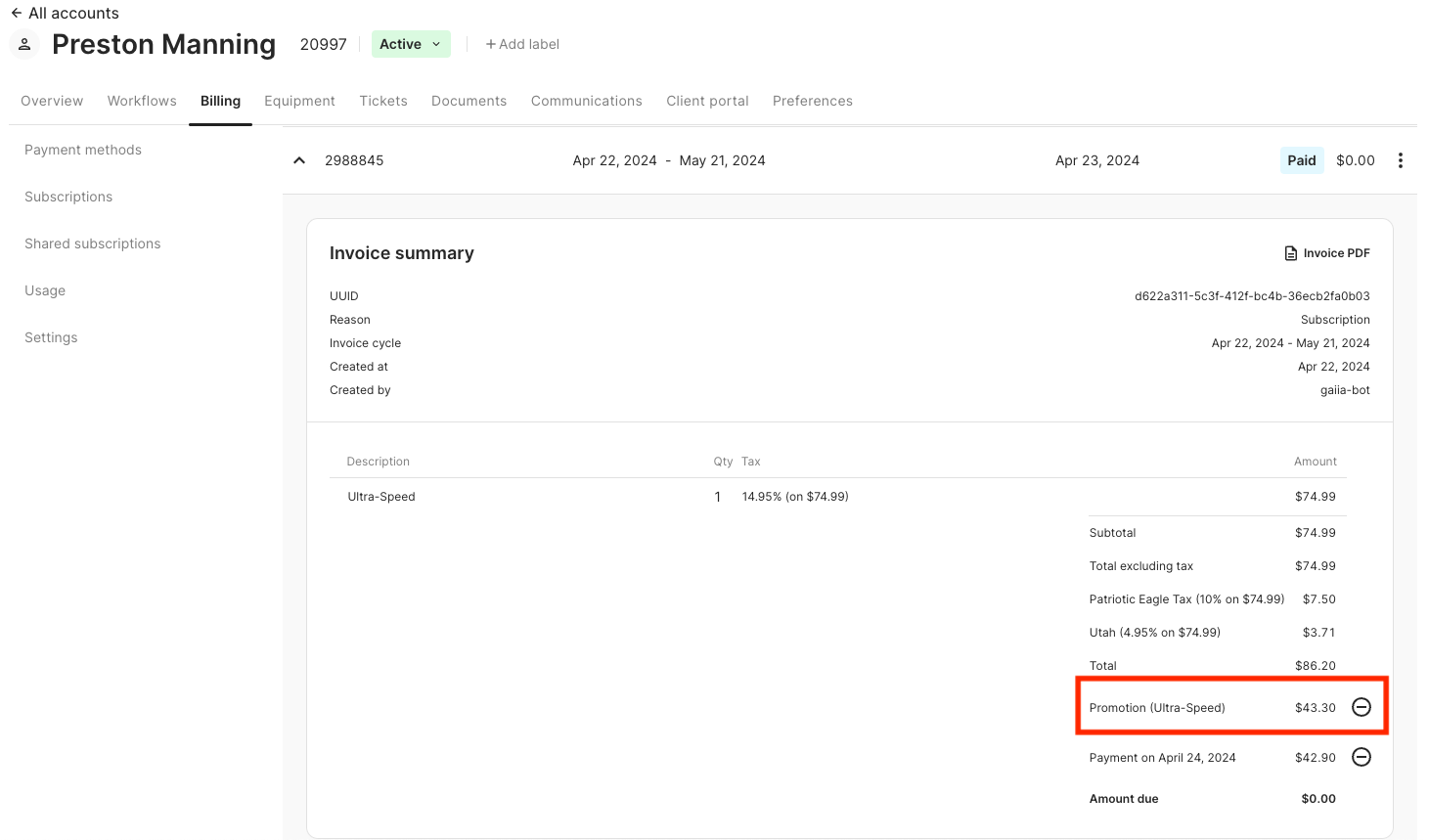Select Payment methods in sidebar
Viewport: 1429px width, 840px height.
pyautogui.click(x=83, y=150)
